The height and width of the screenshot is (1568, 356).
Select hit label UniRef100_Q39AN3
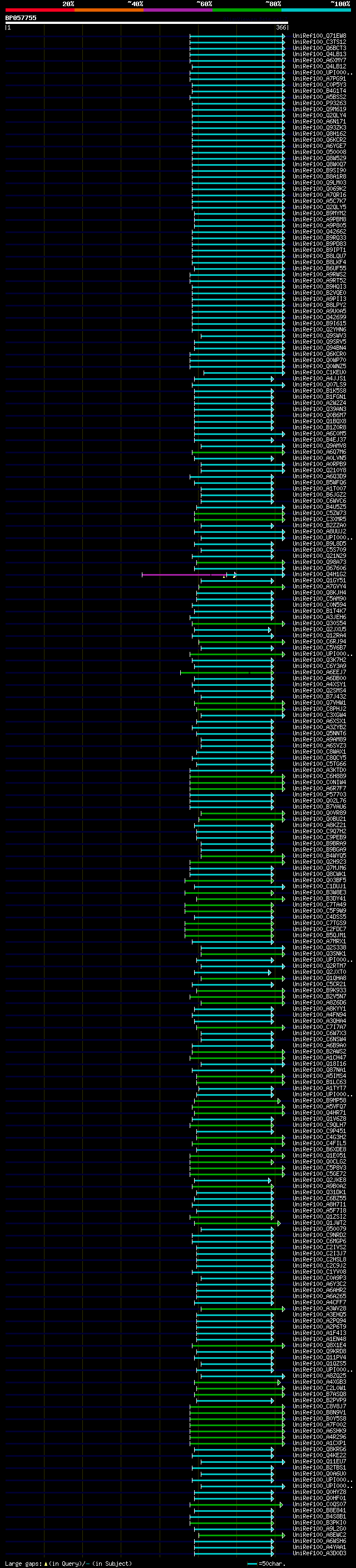pos(319,409)
